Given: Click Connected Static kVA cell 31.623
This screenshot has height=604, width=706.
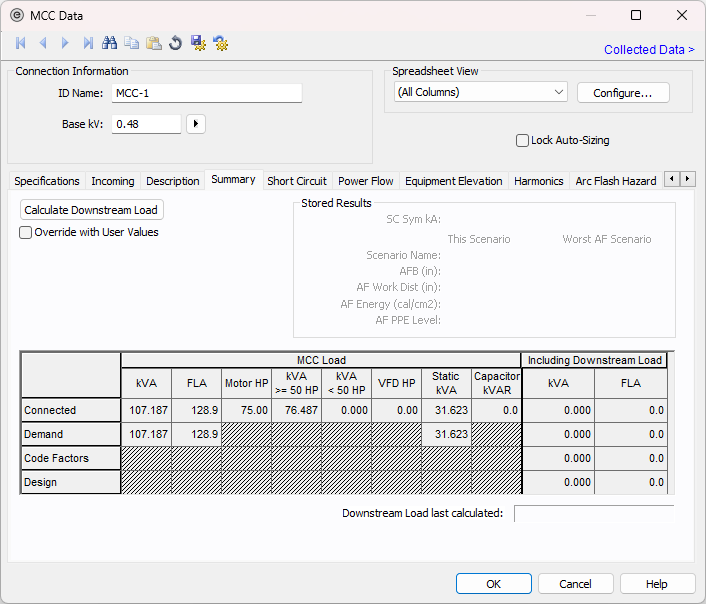Looking at the screenshot, I should click(446, 410).
